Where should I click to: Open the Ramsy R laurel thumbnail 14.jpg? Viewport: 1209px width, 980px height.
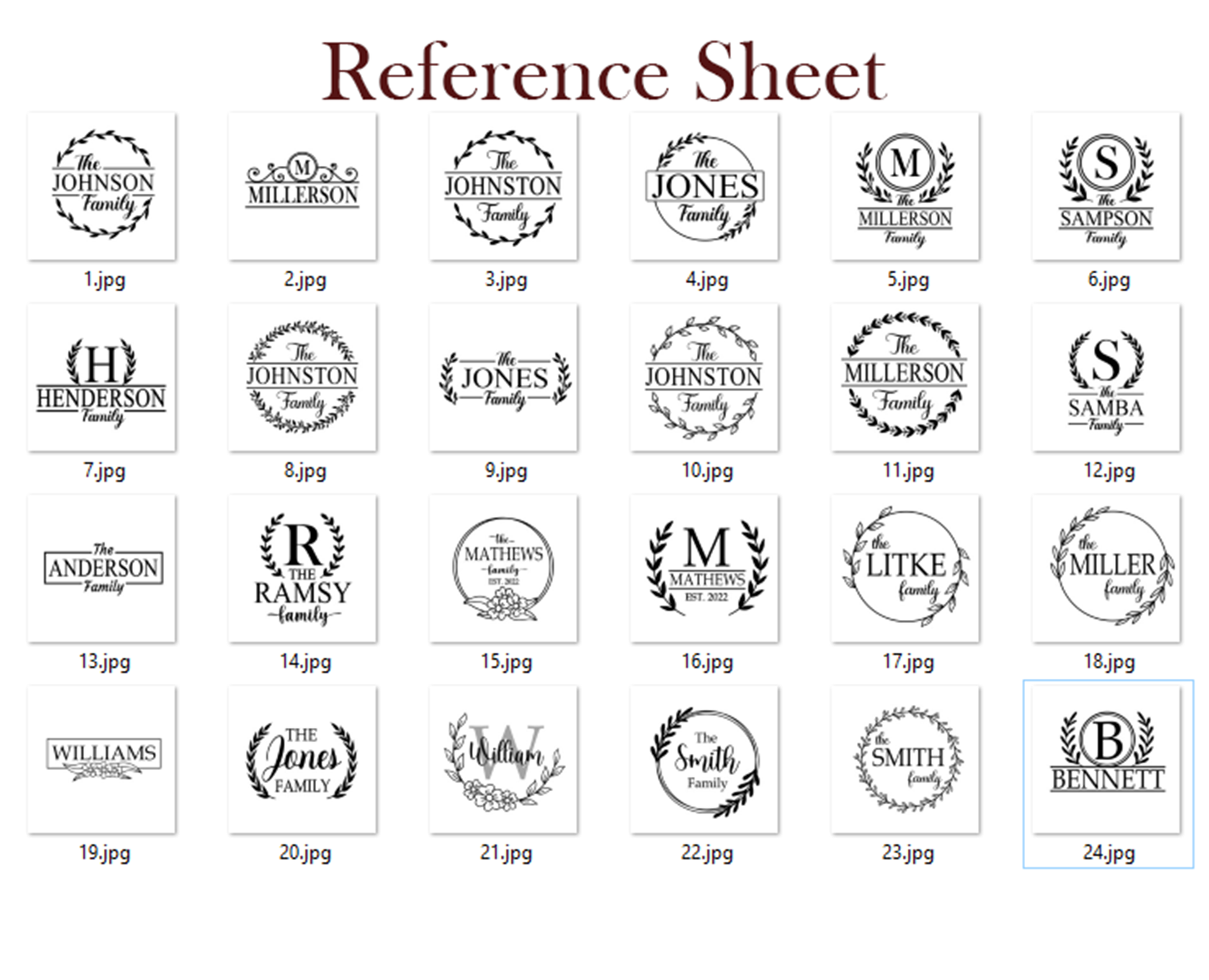[x=303, y=568]
